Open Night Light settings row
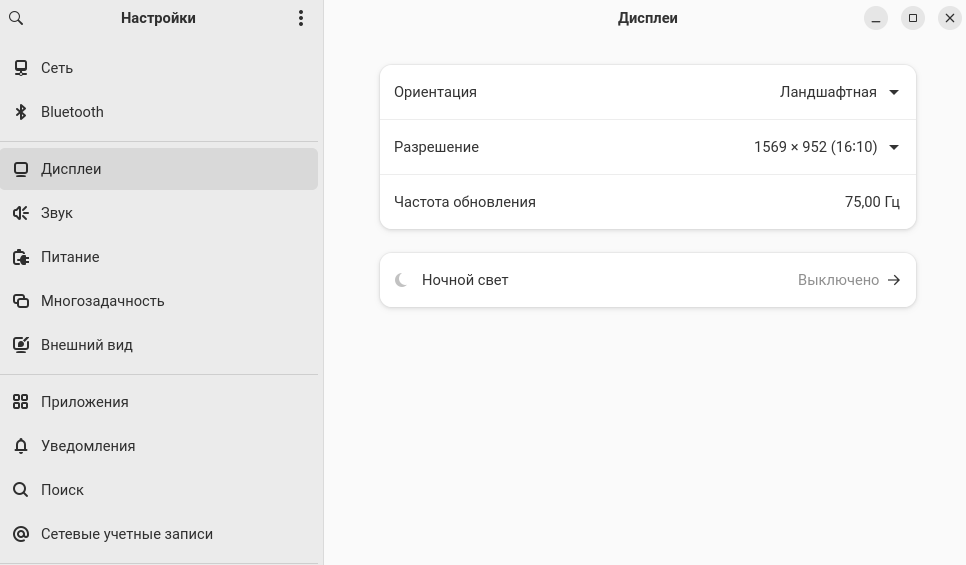The image size is (966, 565). tap(647, 280)
